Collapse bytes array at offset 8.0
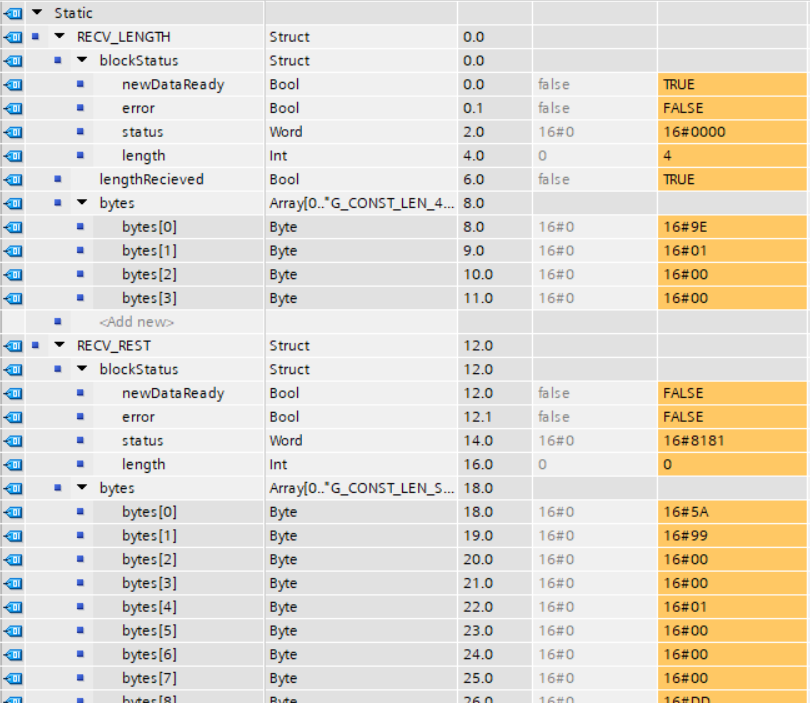The width and height of the screenshot is (810, 703). [82, 202]
